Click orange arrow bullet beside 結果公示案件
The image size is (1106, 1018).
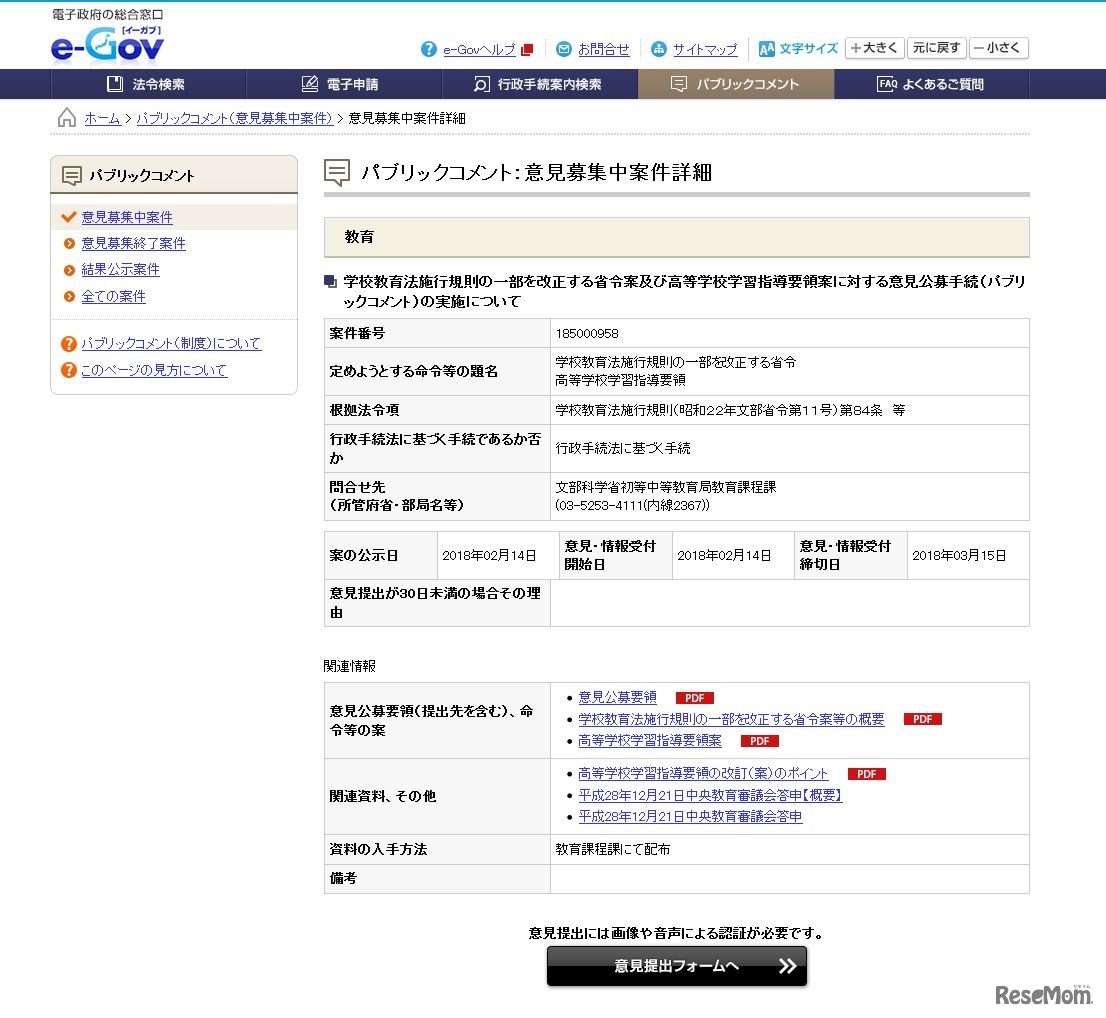(x=69, y=270)
